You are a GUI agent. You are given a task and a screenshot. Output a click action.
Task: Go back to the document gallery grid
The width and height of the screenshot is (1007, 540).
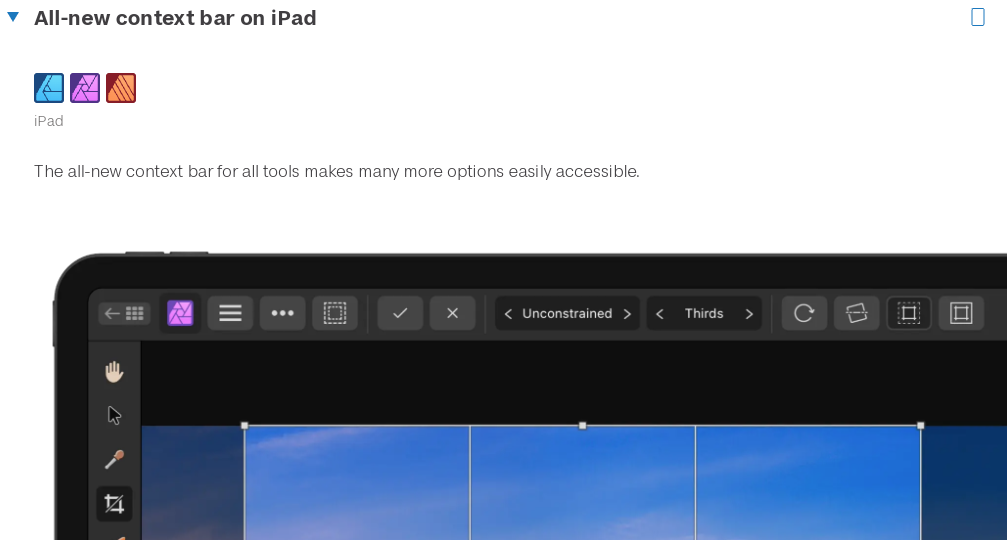(x=125, y=313)
